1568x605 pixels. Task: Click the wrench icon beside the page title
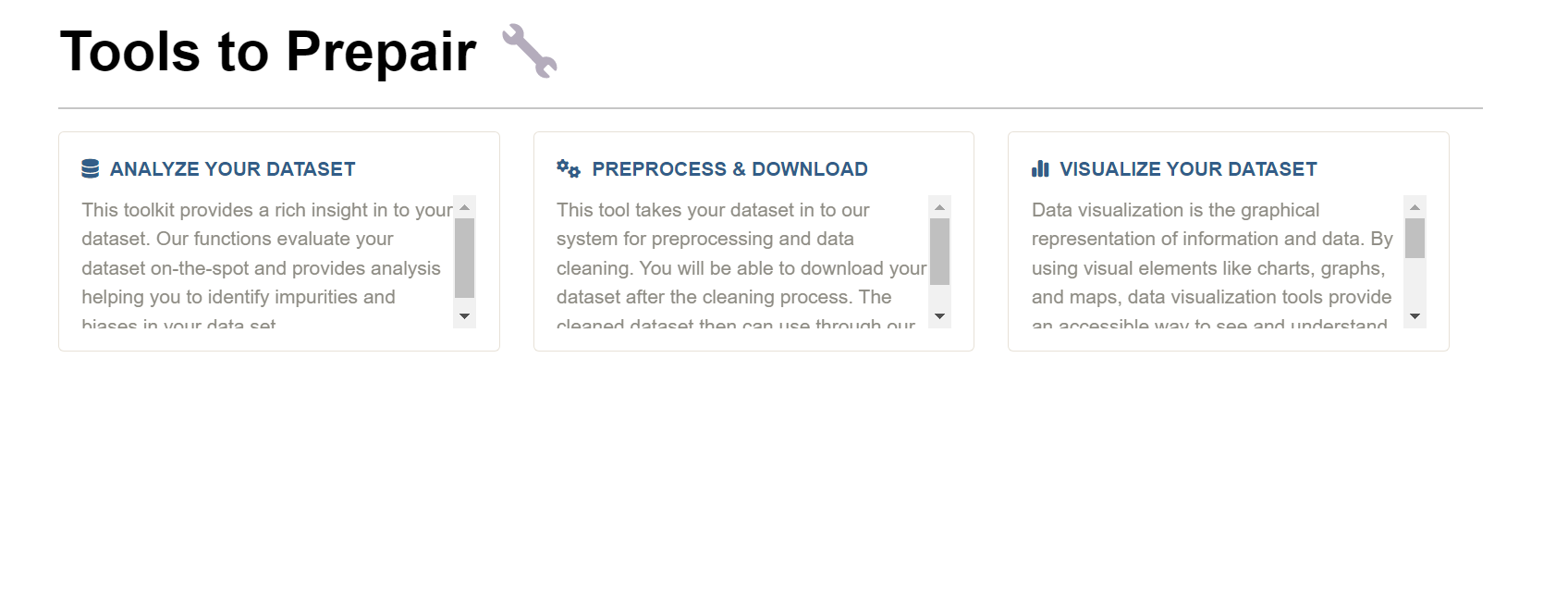point(530,51)
